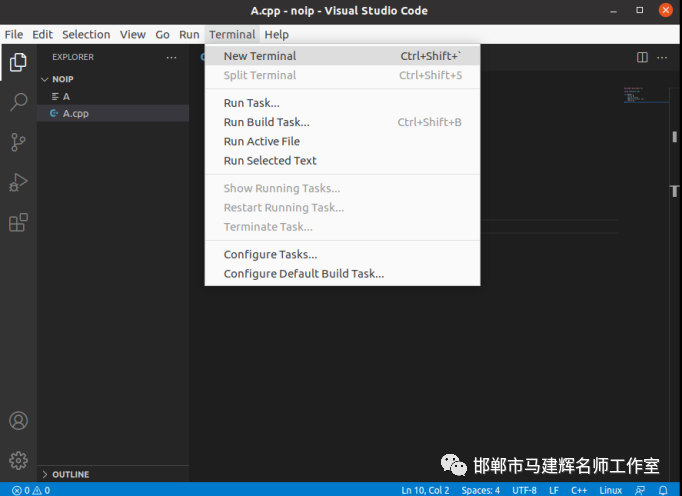682x496 pixels.
Task: Open the Selection menu
Action: [x=86, y=34]
